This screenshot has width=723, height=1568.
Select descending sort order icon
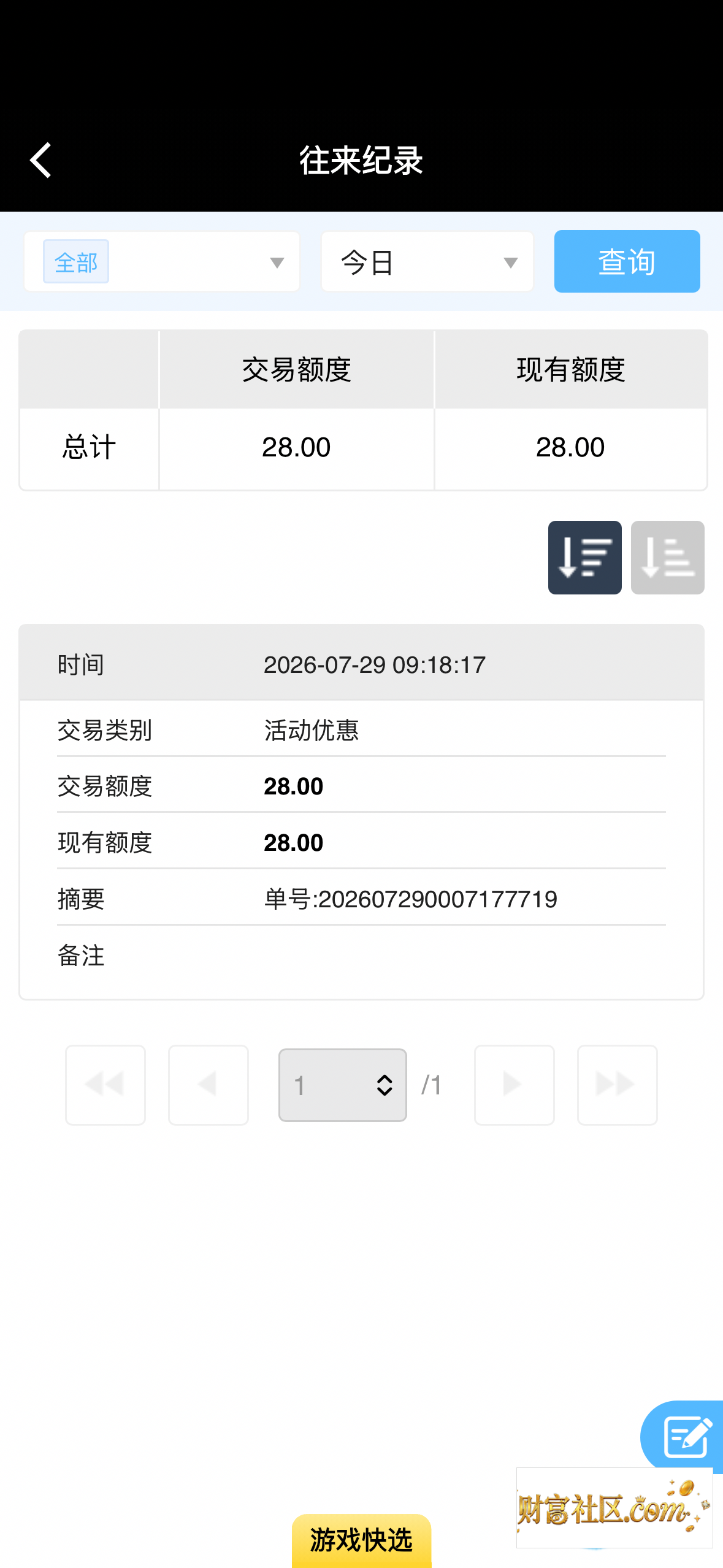[584, 557]
